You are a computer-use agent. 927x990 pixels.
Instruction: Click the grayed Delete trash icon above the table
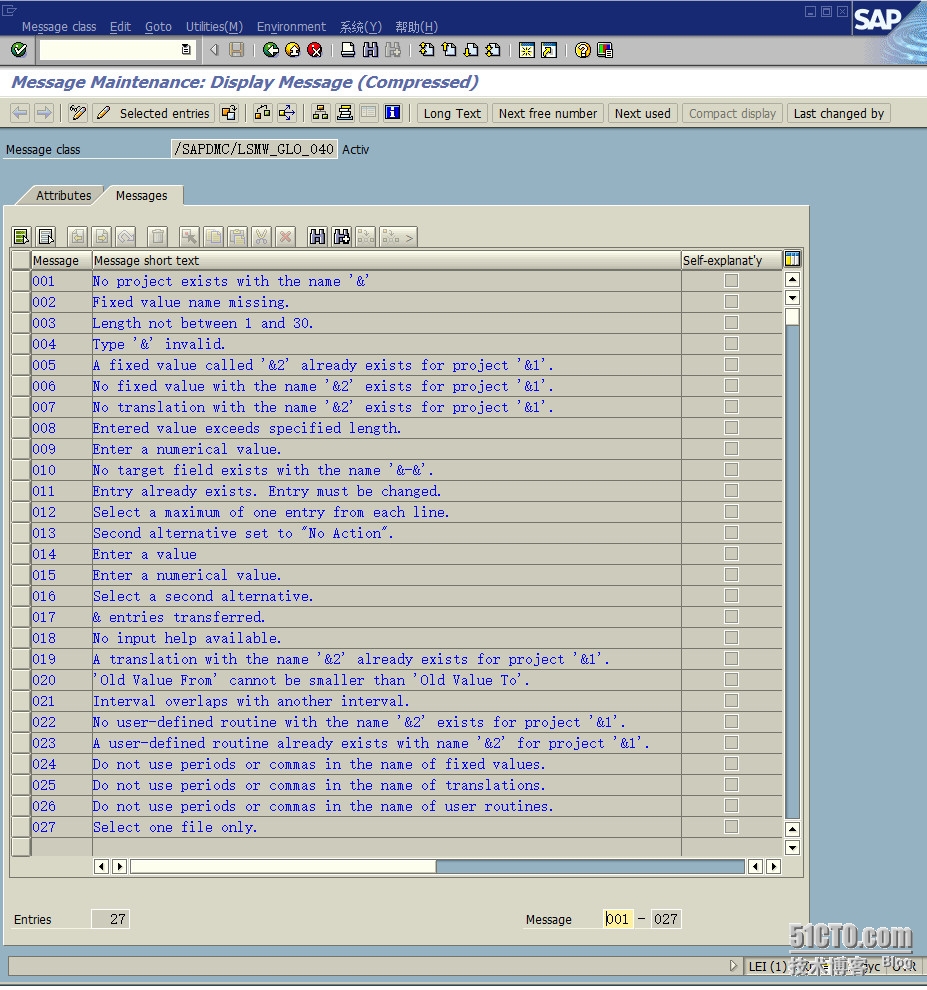tap(158, 237)
